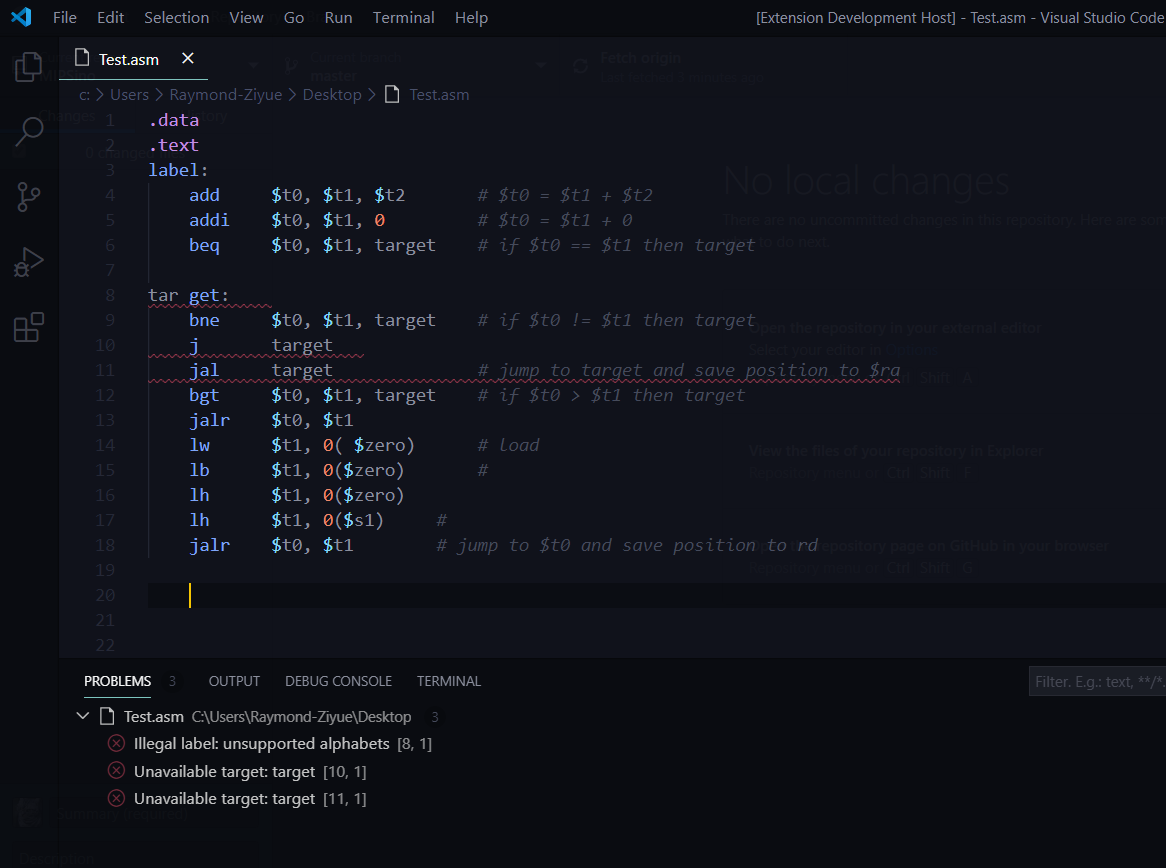This screenshot has height=868, width=1166.
Task: Open the Search view in activity bar
Action: tap(29, 131)
